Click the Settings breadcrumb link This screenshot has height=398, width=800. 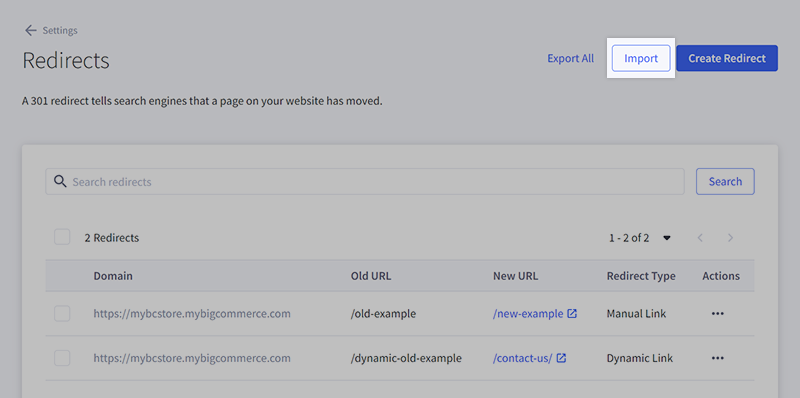tap(60, 31)
